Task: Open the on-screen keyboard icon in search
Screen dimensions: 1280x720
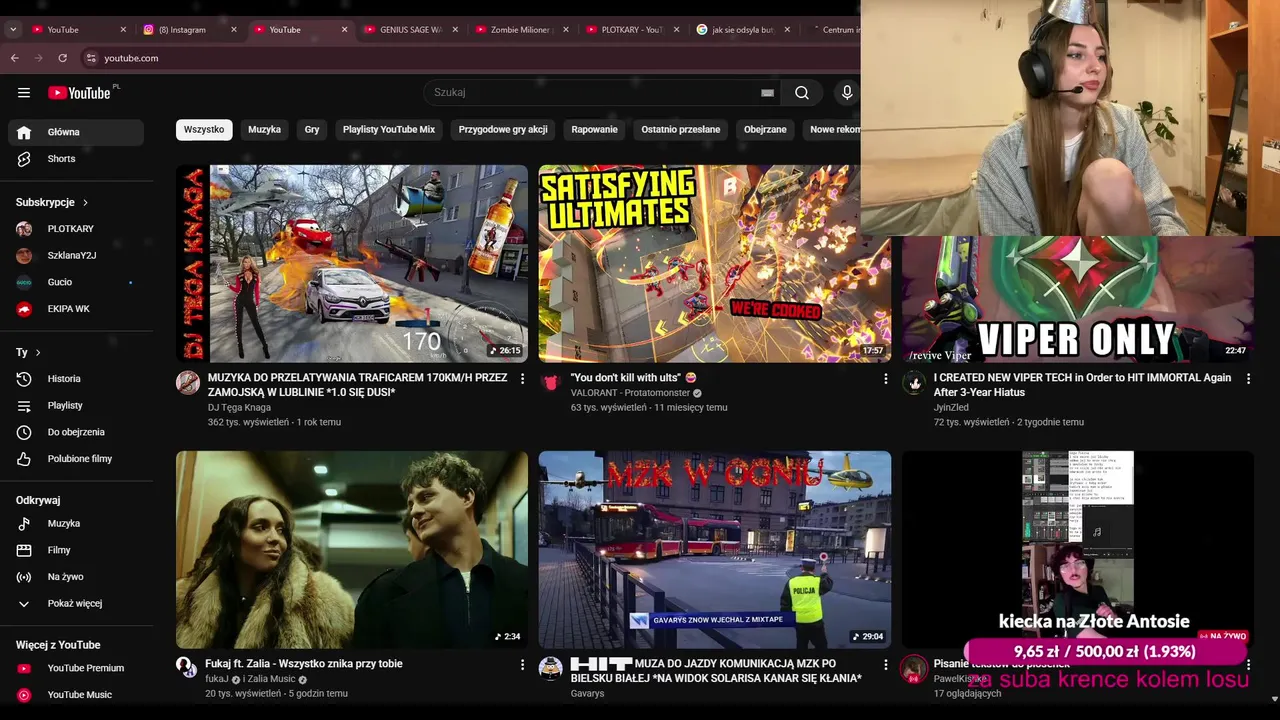Action: click(767, 93)
